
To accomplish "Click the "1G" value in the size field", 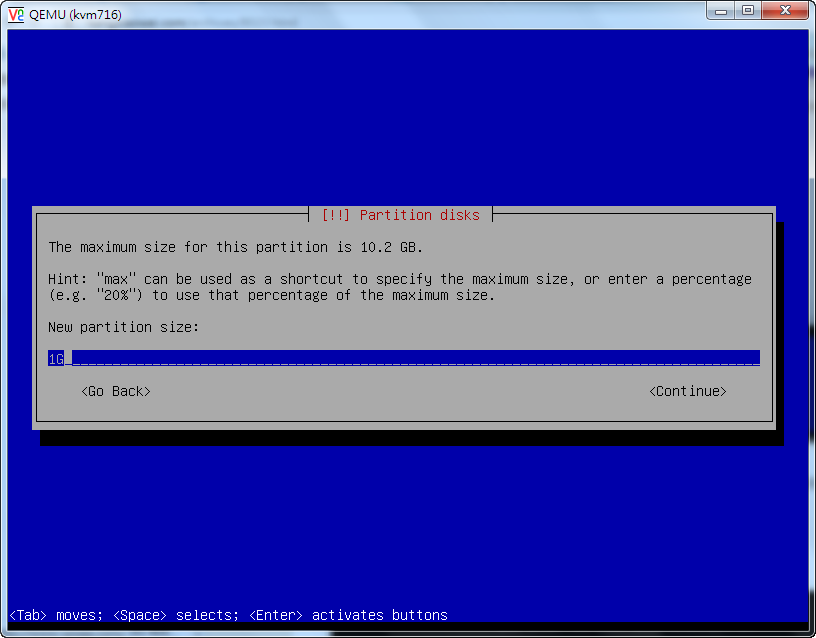I will point(56,359).
